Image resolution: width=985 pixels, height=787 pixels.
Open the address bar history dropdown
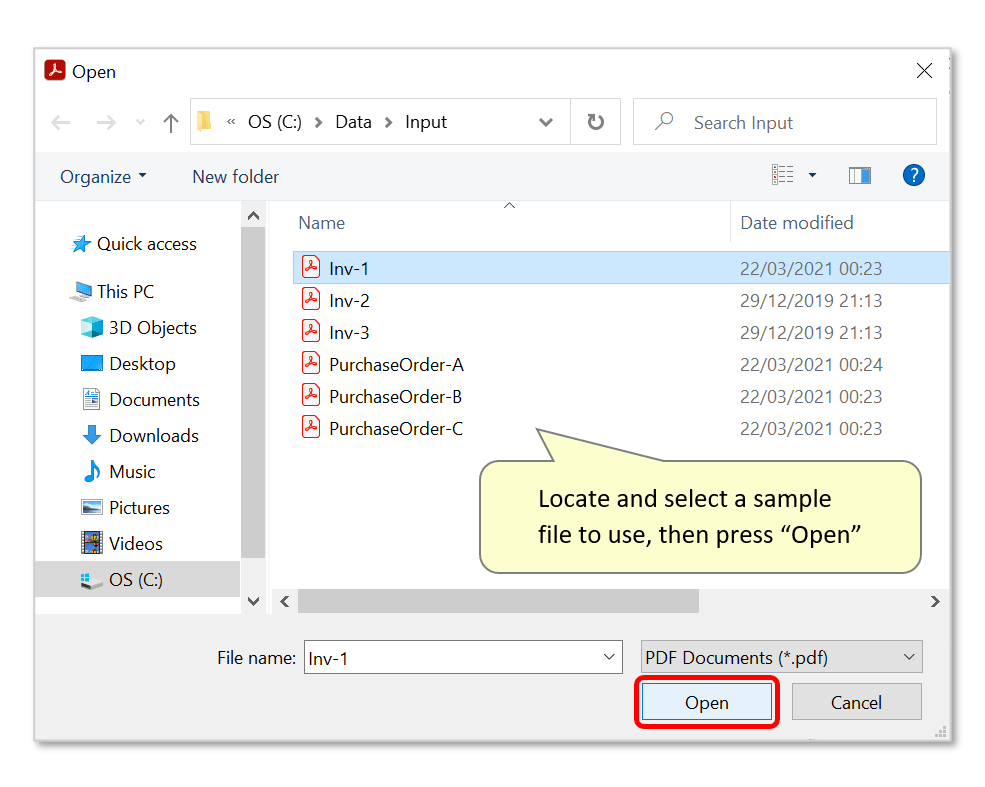click(545, 122)
